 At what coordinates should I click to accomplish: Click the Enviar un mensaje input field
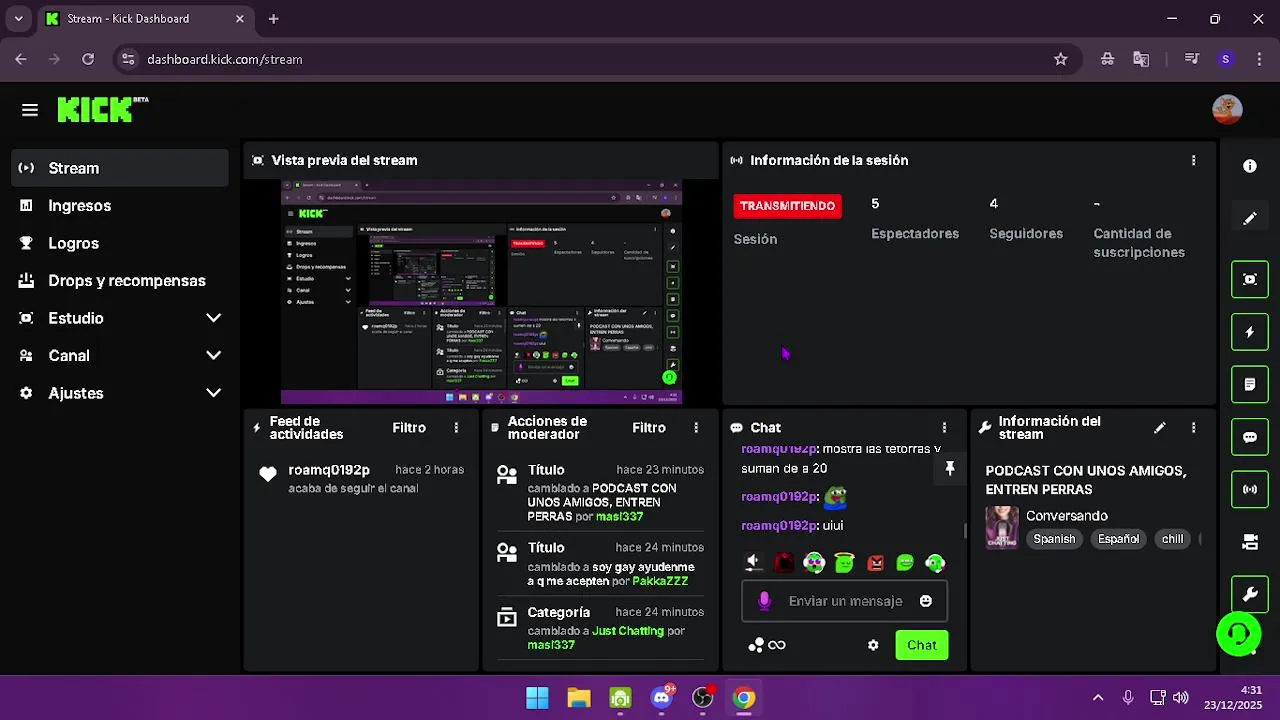(x=844, y=601)
